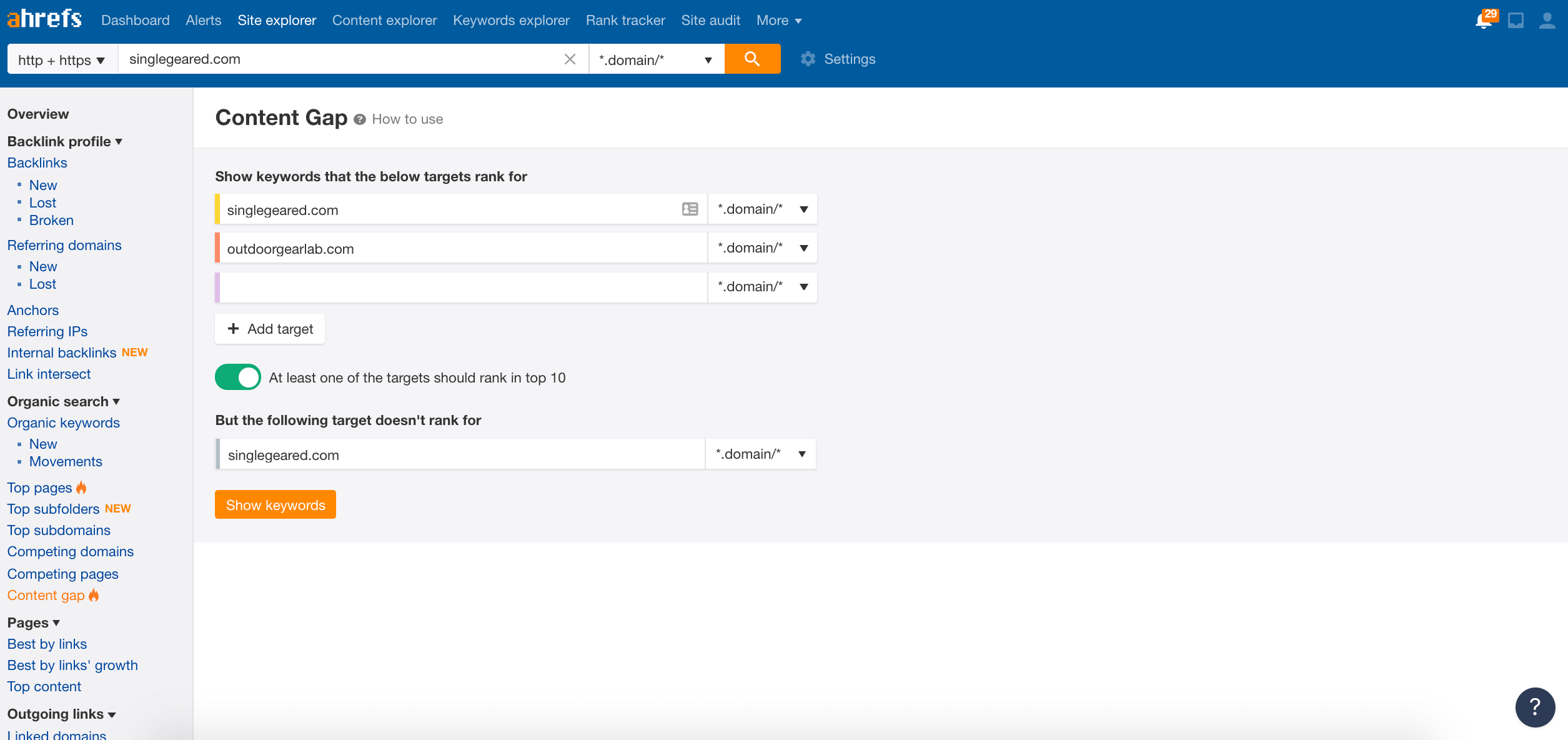Open the user account icon
Image resolution: width=1568 pixels, height=740 pixels.
pos(1547,21)
